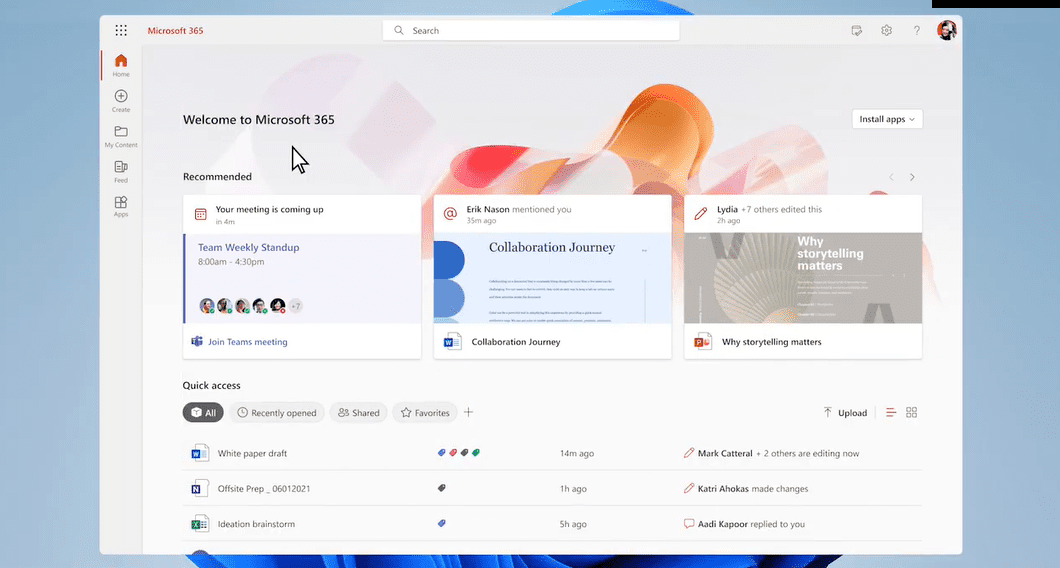The width and height of the screenshot is (1060, 568).
Task: Click Erik Nason mentioned you header
Action: click(x=519, y=210)
